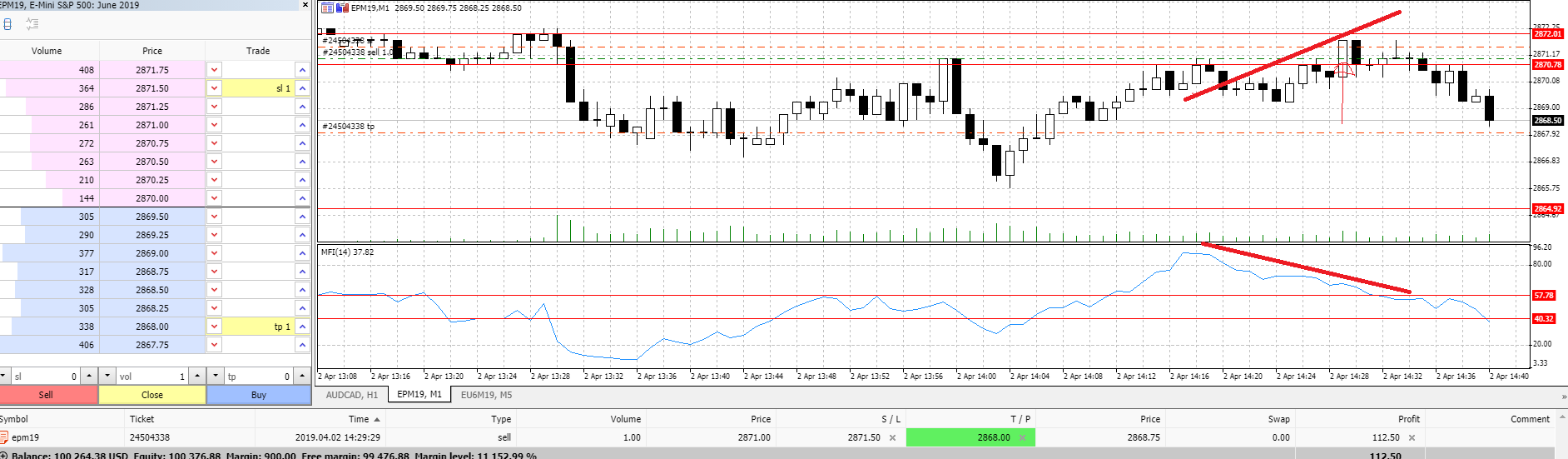The height and width of the screenshot is (459, 1568).
Task: Click red down arrow at price 2867.75
Action: tap(215, 345)
